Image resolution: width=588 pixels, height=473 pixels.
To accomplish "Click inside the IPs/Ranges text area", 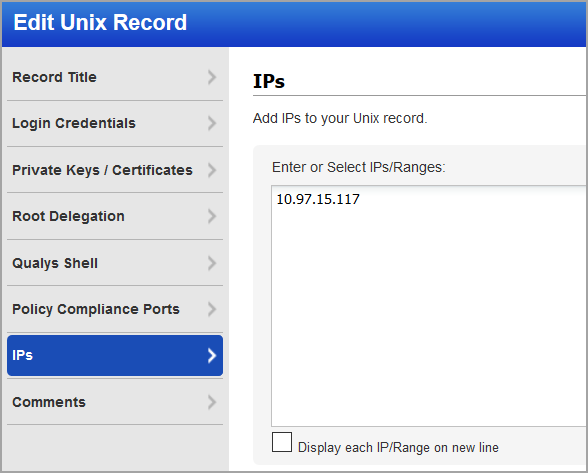I will click(429, 306).
